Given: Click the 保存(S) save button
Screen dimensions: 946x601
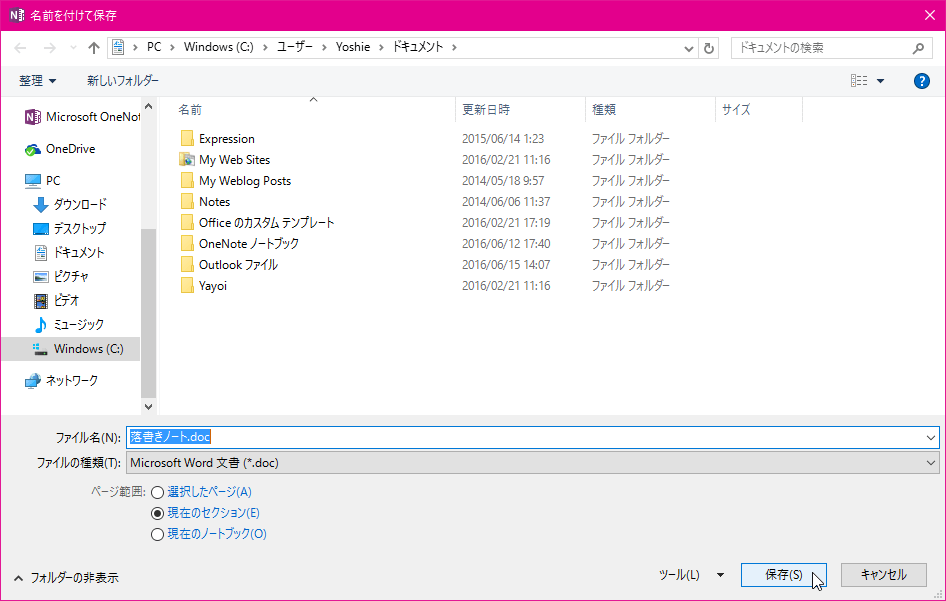Looking at the screenshot, I should coord(784,575).
